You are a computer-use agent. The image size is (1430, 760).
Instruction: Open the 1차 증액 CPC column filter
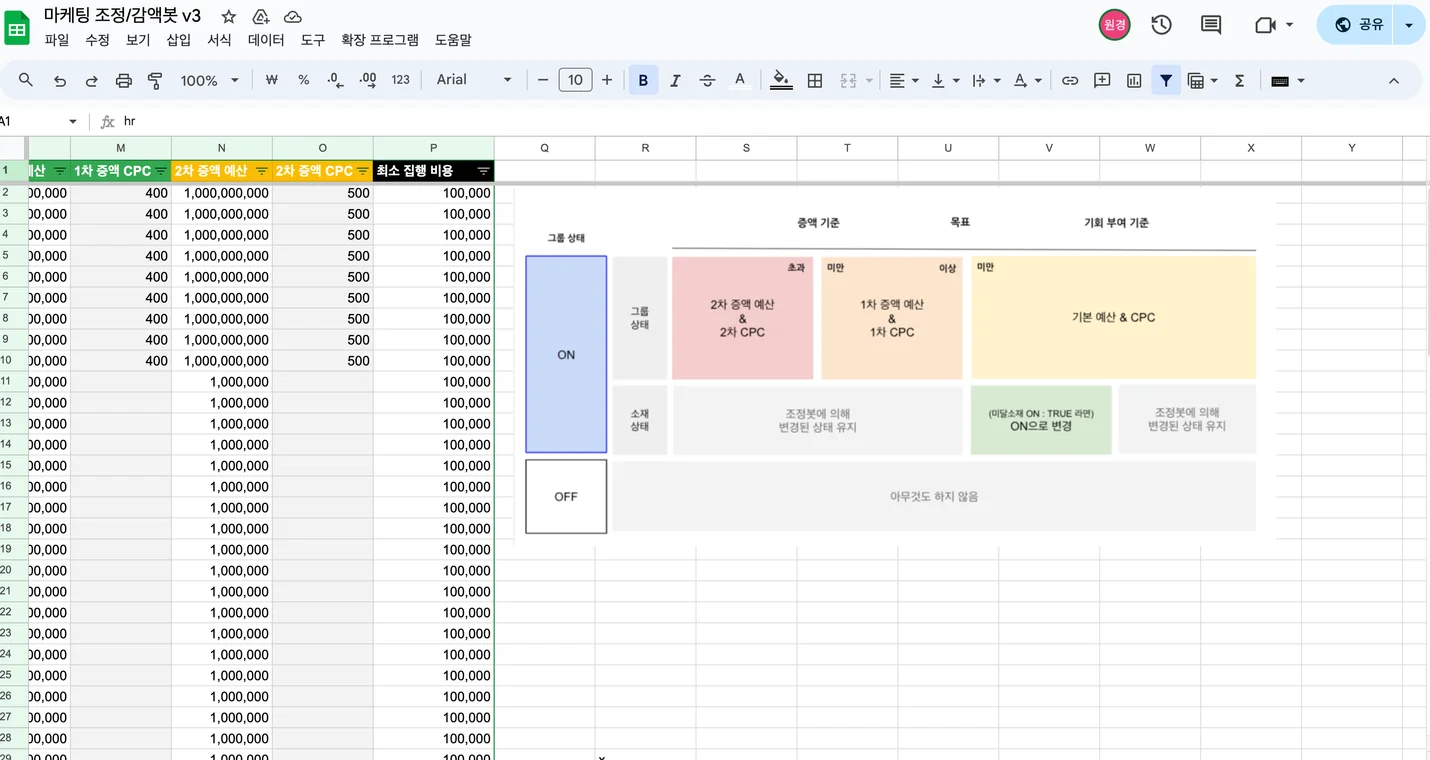point(161,171)
